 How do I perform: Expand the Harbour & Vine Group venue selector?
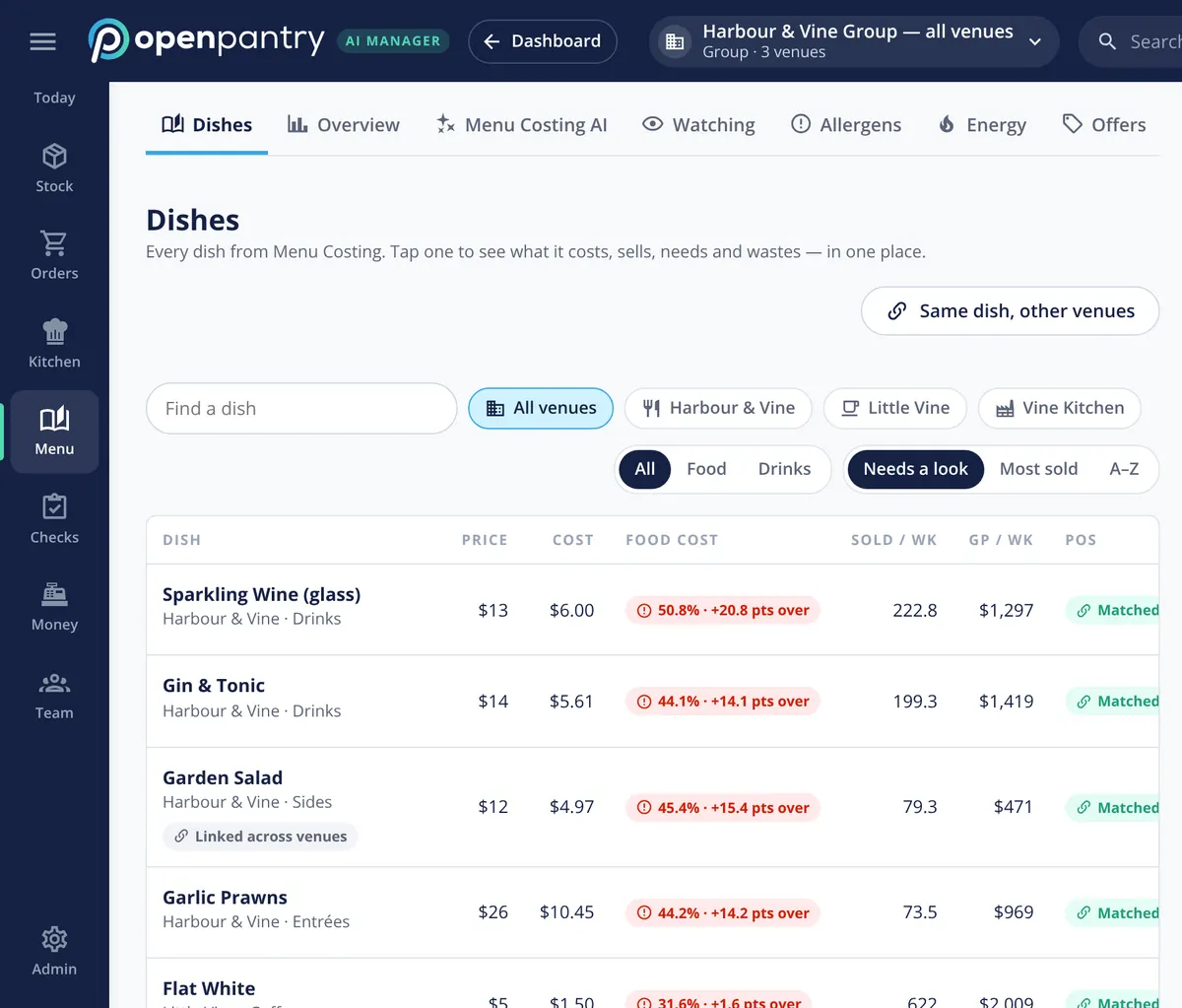[854, 41]
